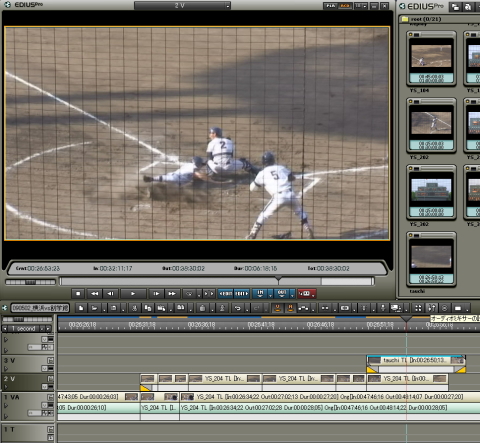The image size is (480, 443).
Task: Click the project name button on timeline
Action: coord(40,308)
